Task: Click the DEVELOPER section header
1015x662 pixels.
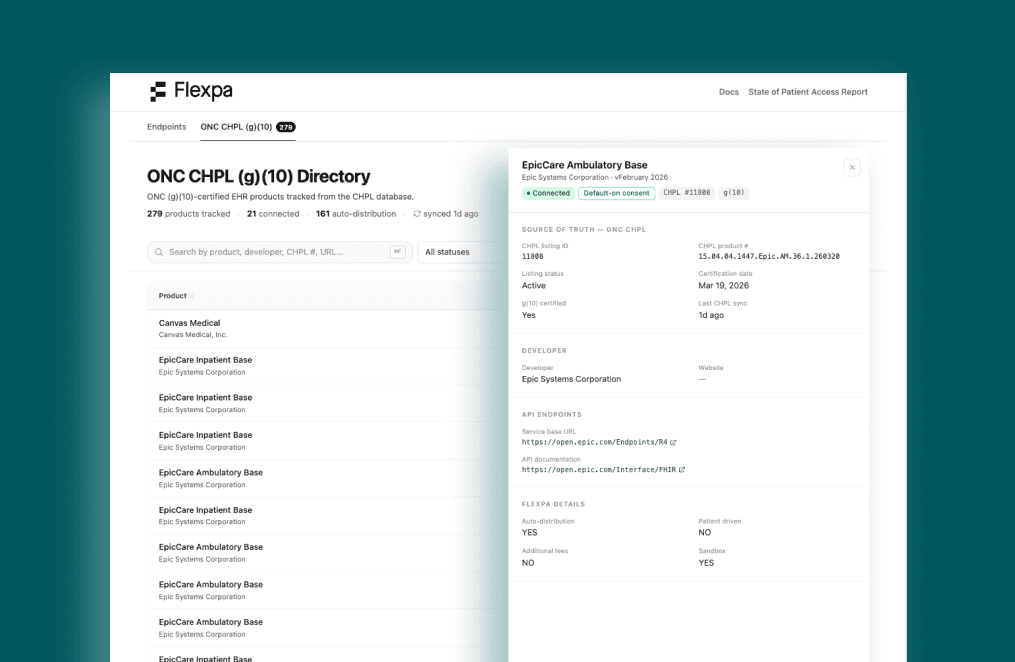Action: point(544,351)
